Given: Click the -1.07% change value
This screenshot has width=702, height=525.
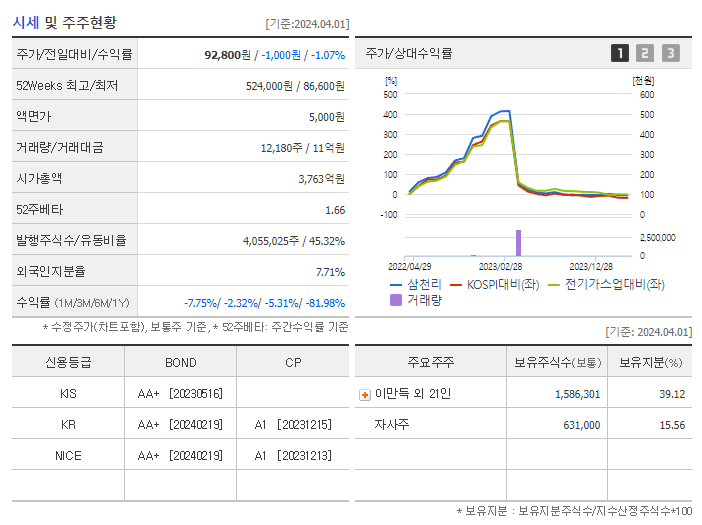Looking at the screenshot, I should [328, 55].
